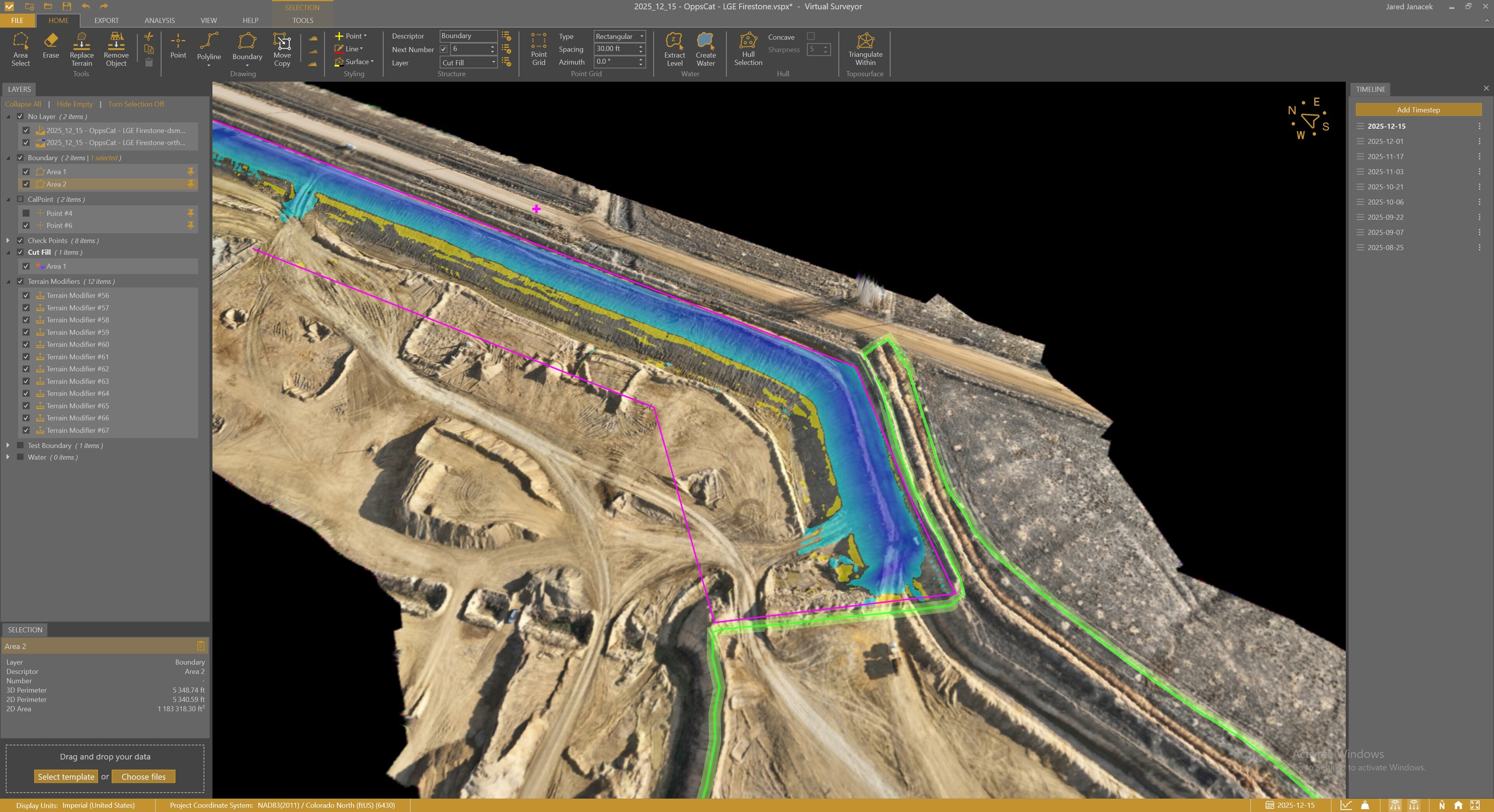Open the HELP ribbon tab
This screenshot has width=1494, height=812.
251,20
